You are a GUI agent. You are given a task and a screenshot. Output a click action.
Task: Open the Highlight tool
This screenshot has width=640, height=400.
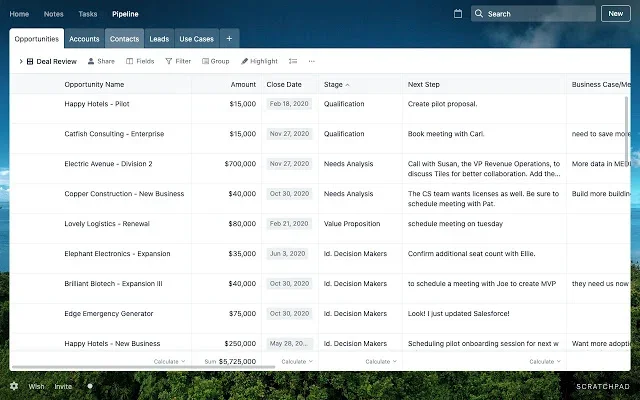pyautogui.click(x=259, y=61)
